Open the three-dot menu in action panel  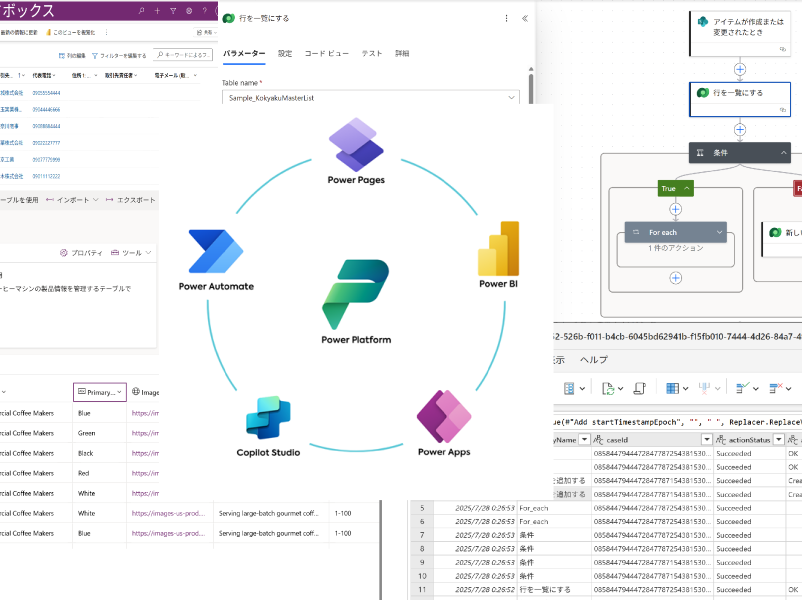pos(506,18)
